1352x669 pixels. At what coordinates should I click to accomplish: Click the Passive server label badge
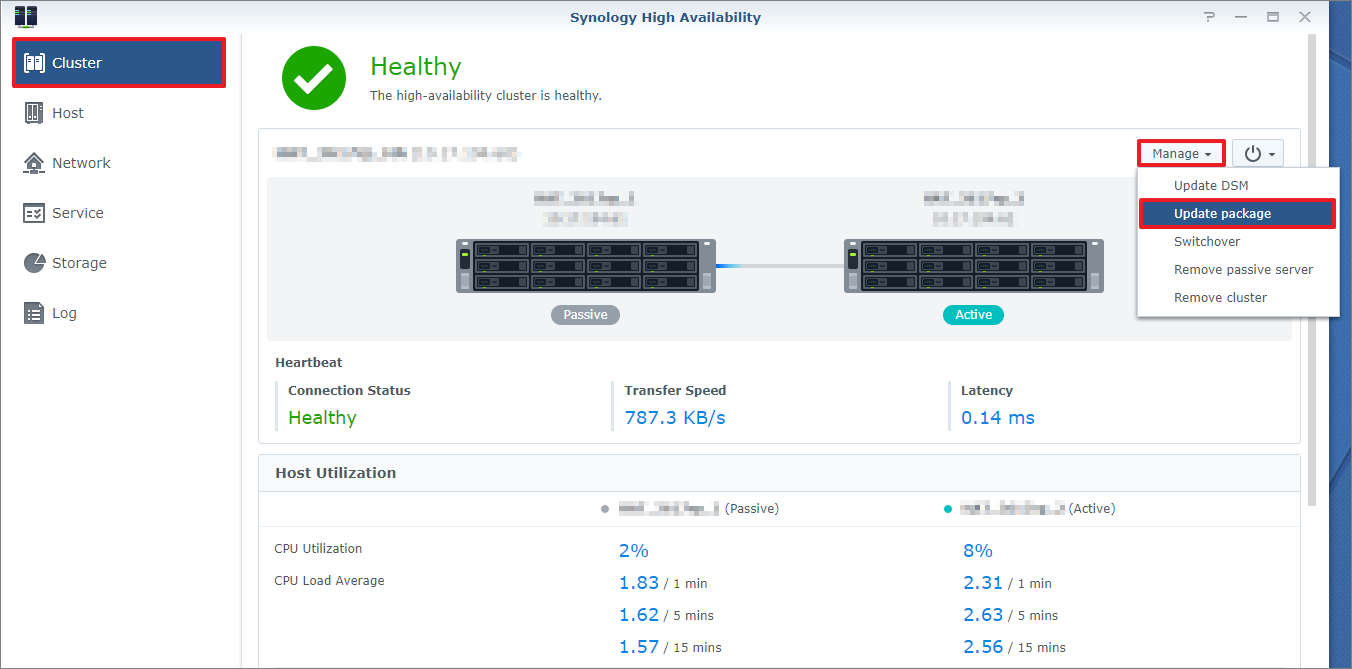(x=585, y=315)
